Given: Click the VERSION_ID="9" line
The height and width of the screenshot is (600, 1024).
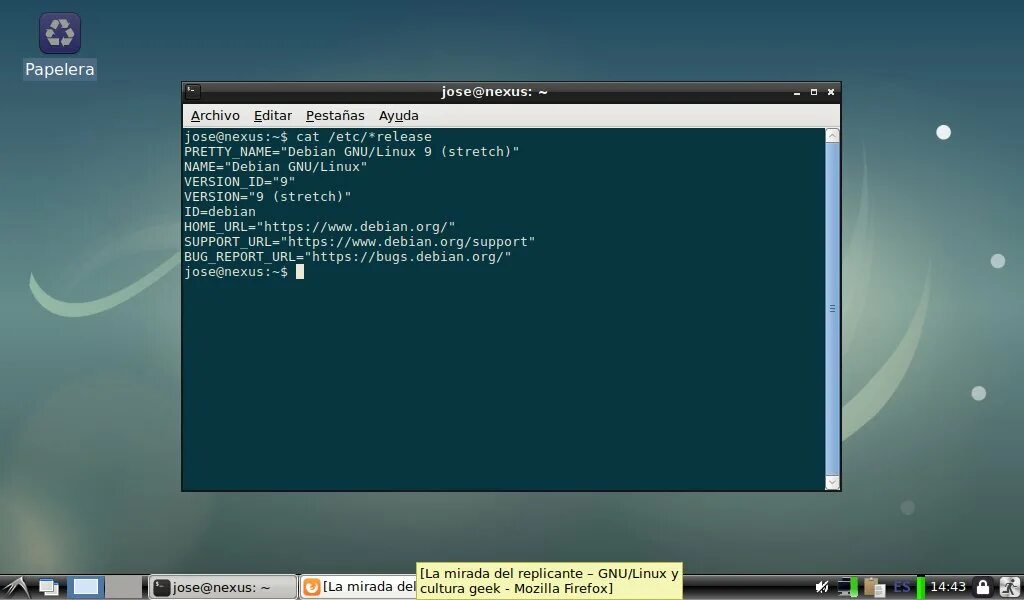Looking at the screenshot, I should [x=240, y=182].
